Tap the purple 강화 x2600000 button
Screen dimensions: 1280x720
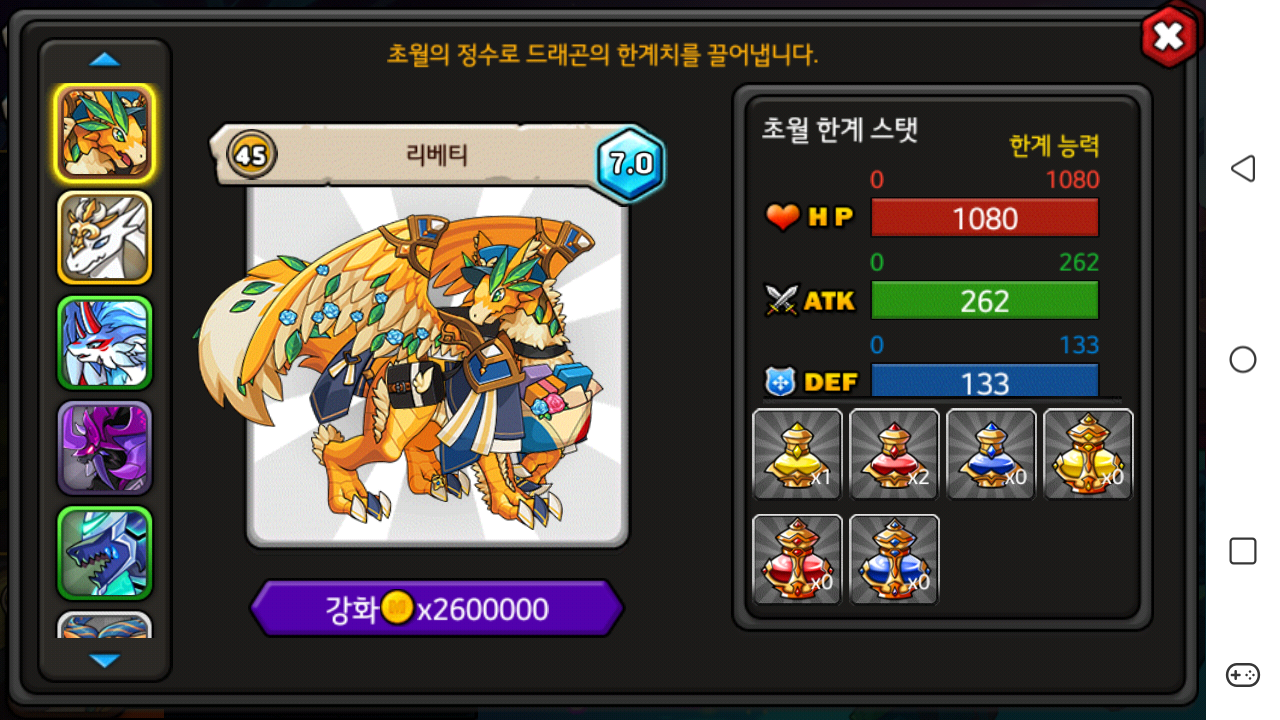437,608
